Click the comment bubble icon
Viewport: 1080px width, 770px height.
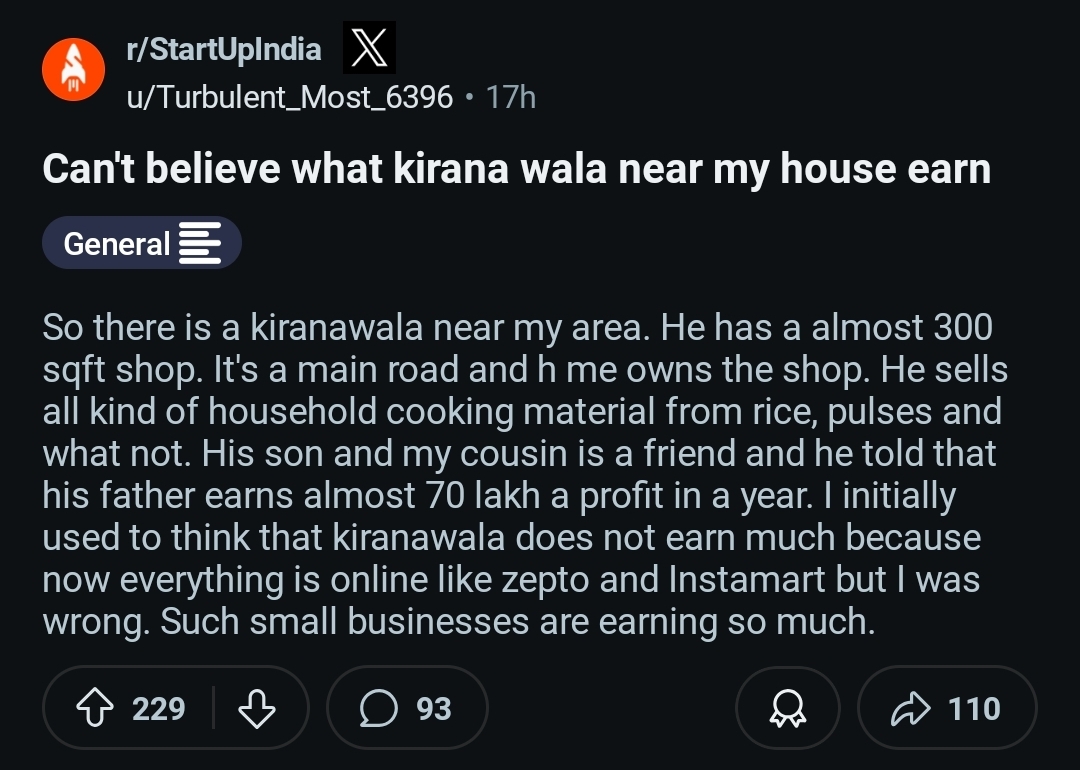coord(378,708)
